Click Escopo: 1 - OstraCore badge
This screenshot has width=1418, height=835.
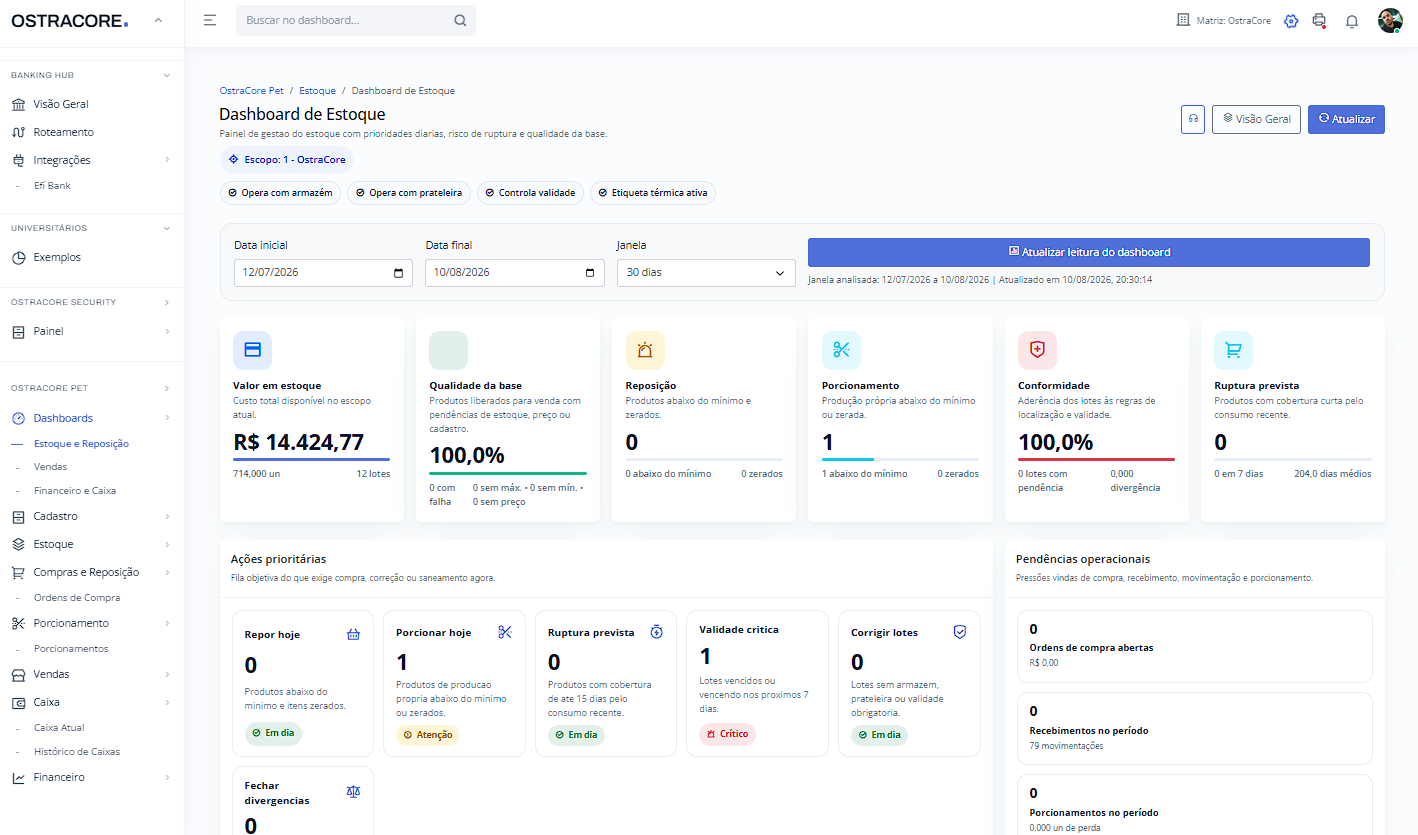pyautogui.click(x=287, y=160)
